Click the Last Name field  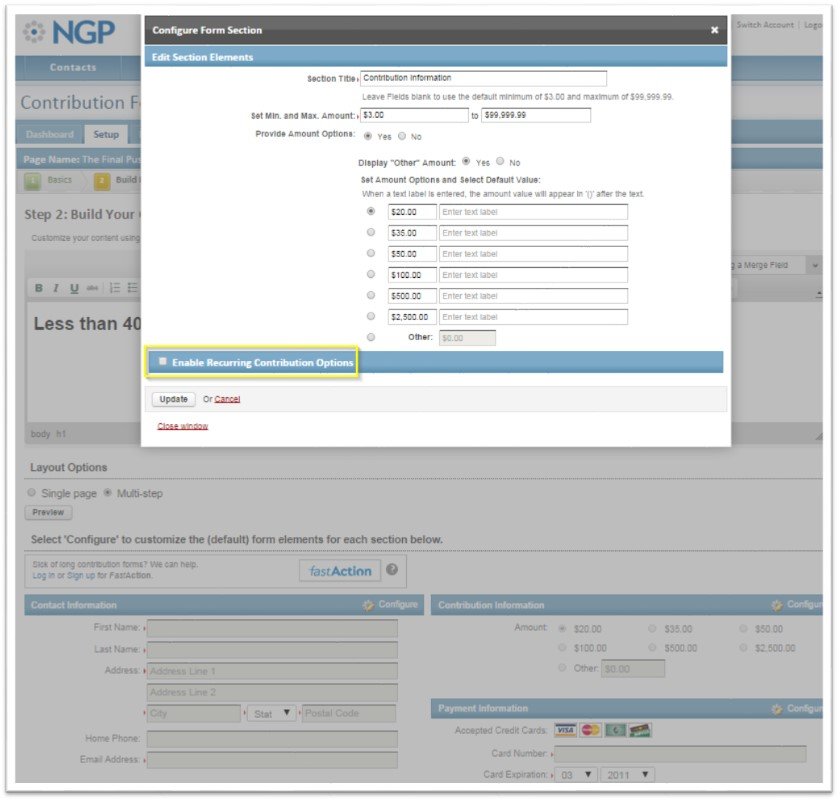click(272, 650)
